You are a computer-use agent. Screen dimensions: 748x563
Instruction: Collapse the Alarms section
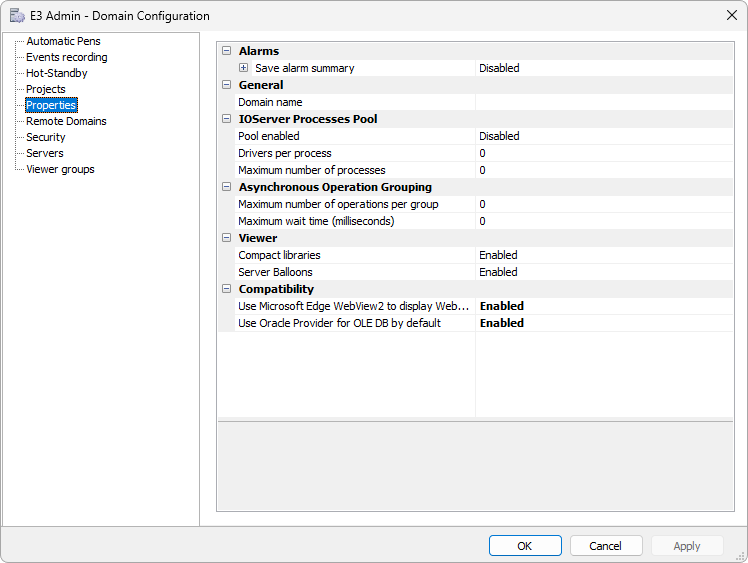[227, 51]
